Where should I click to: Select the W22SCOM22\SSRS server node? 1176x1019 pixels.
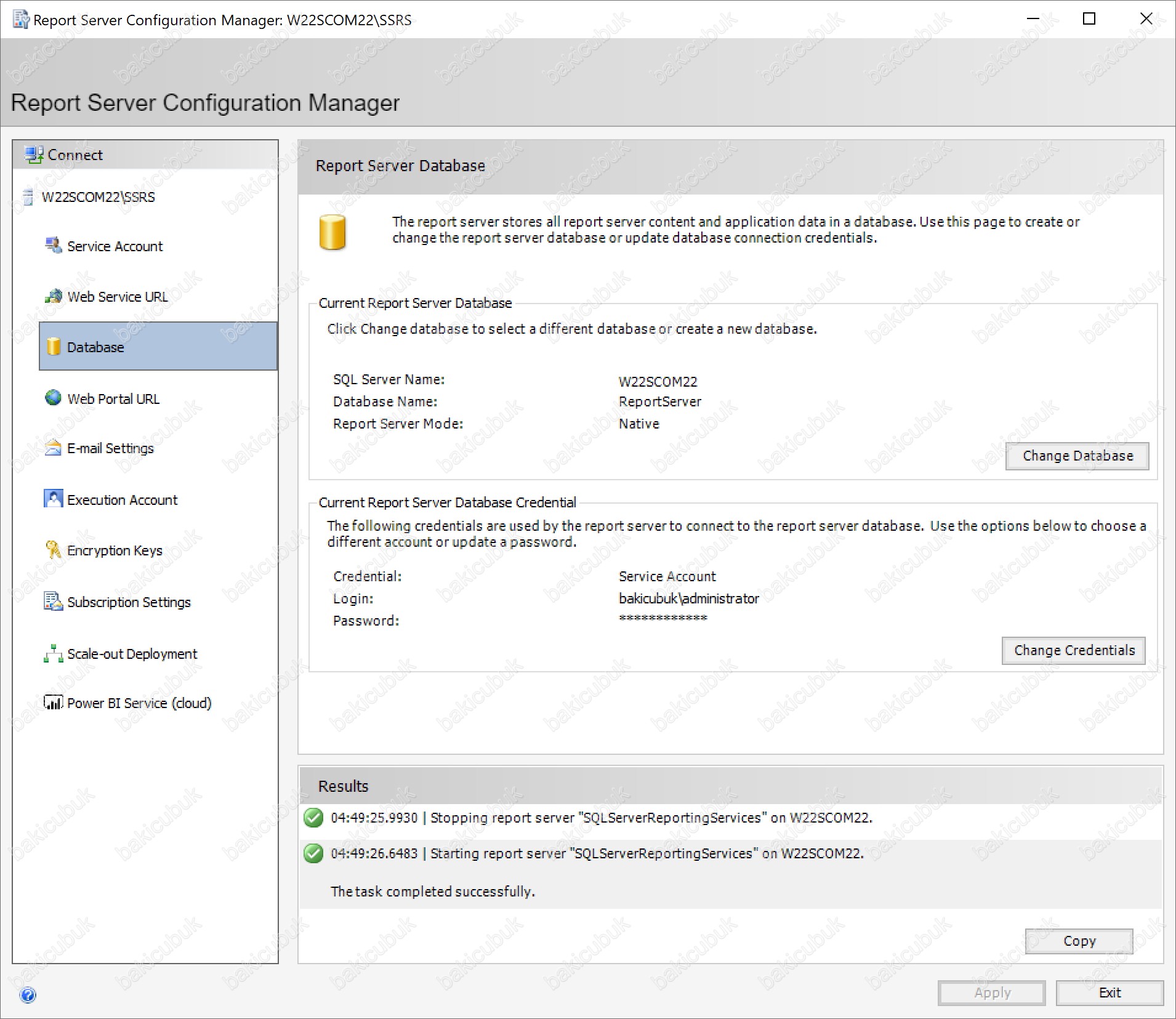(99, 197)
